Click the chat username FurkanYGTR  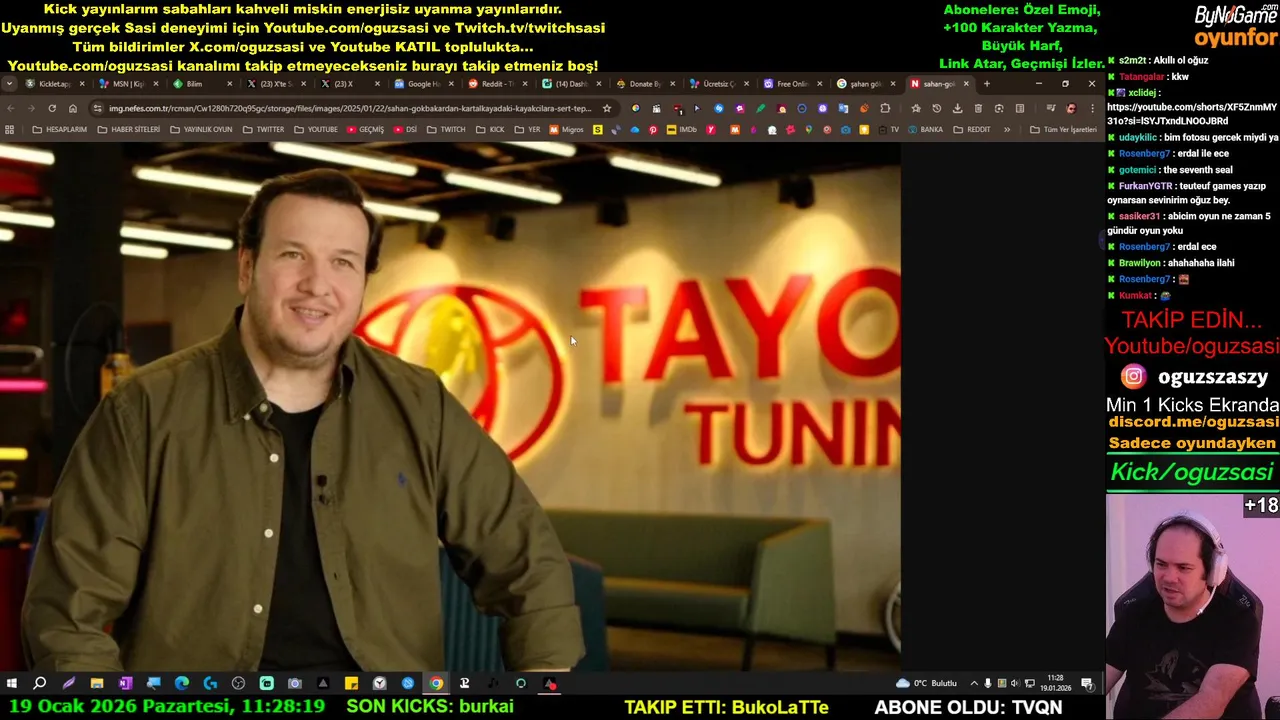point(1145,186)
